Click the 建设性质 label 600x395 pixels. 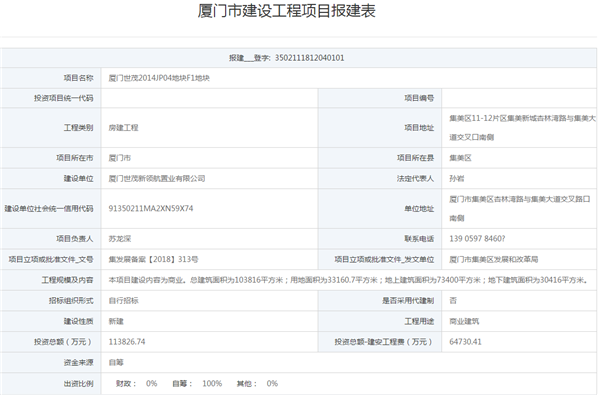pos(78,321)
